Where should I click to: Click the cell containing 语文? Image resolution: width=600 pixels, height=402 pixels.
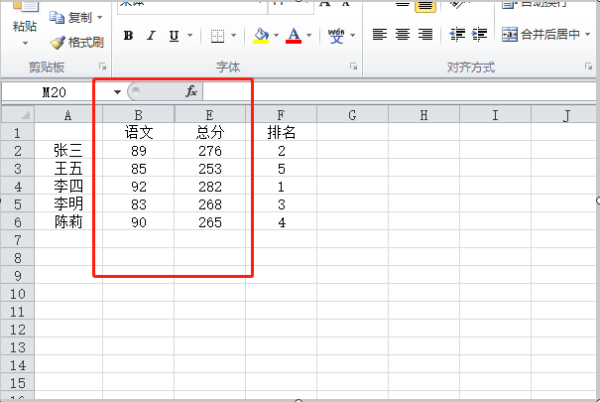coord(139,132)
